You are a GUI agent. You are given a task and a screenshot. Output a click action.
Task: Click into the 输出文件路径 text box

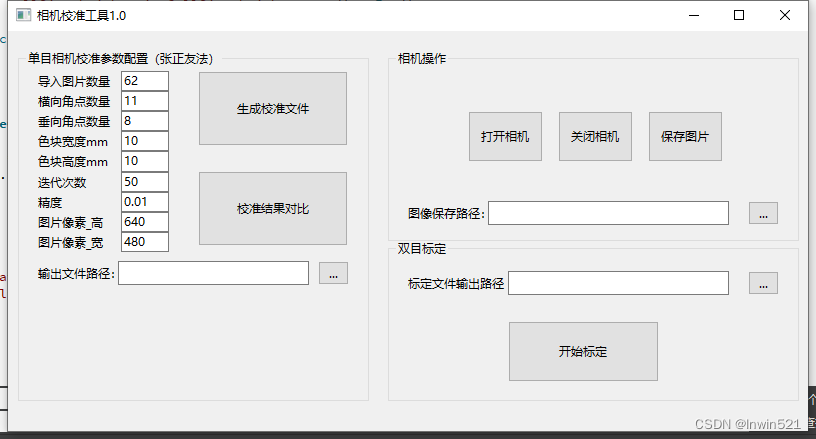213,273
